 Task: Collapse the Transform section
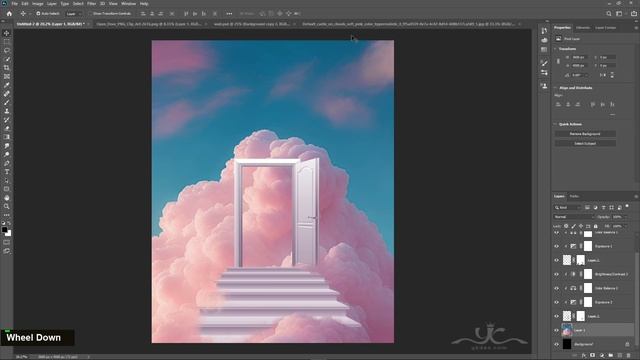click(556, 49)
